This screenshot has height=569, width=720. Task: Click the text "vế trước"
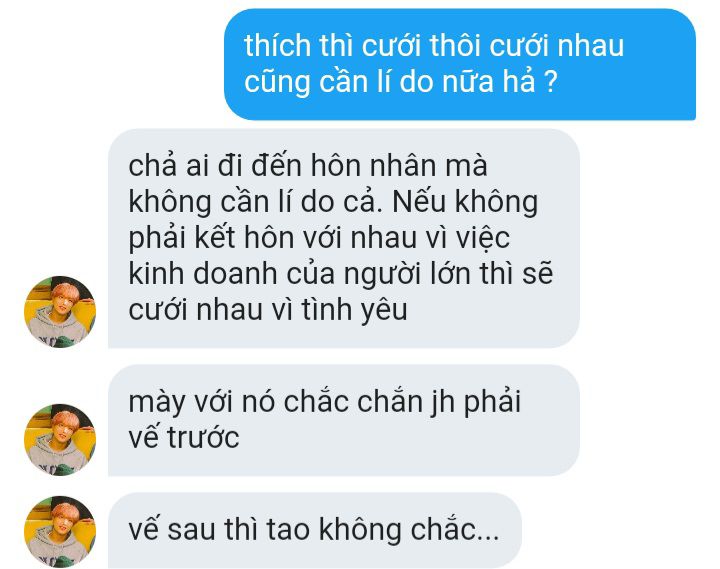coord(184,437)
